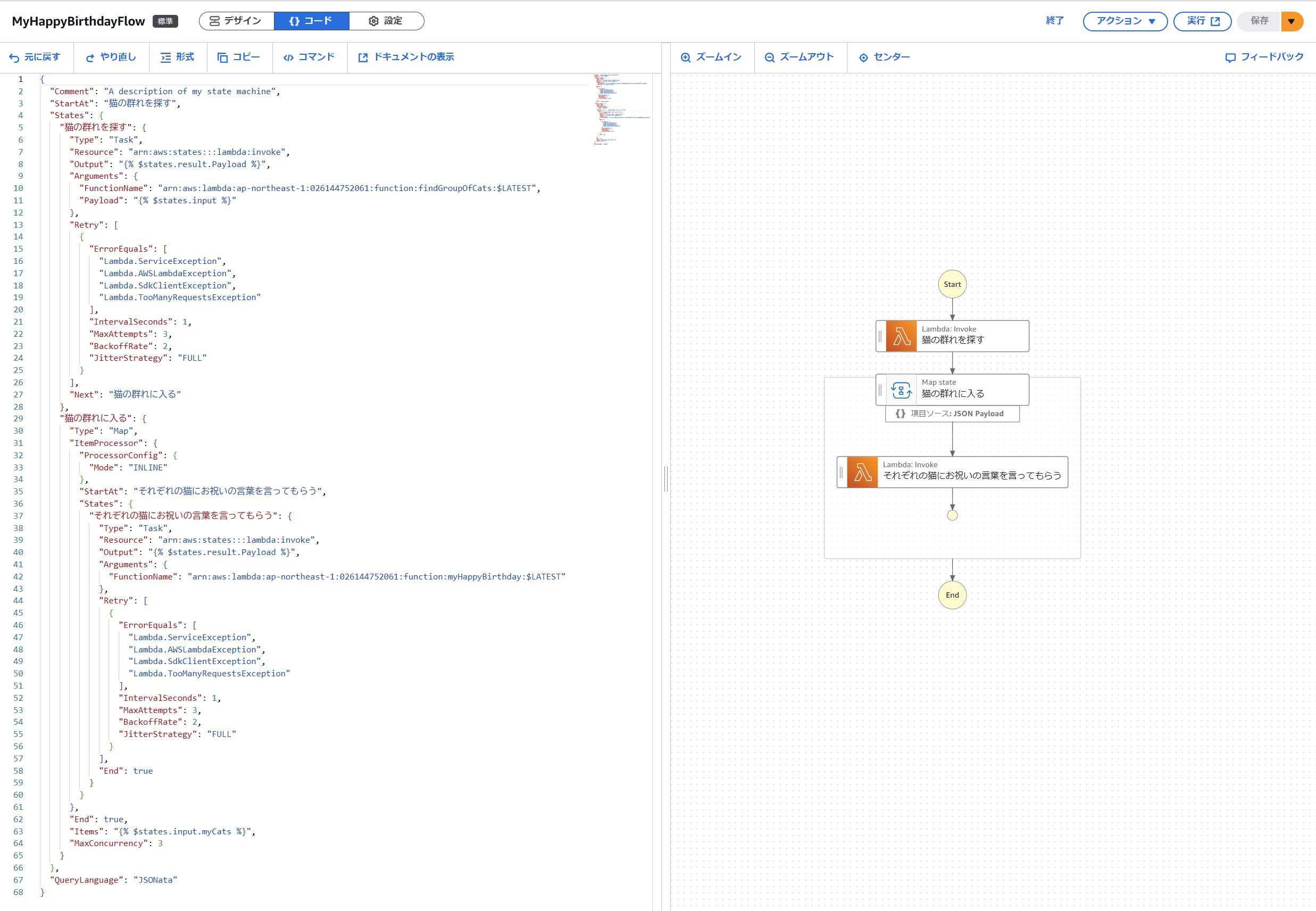Select the コード tab
1316x911 pixels.
tap(312, 21)
